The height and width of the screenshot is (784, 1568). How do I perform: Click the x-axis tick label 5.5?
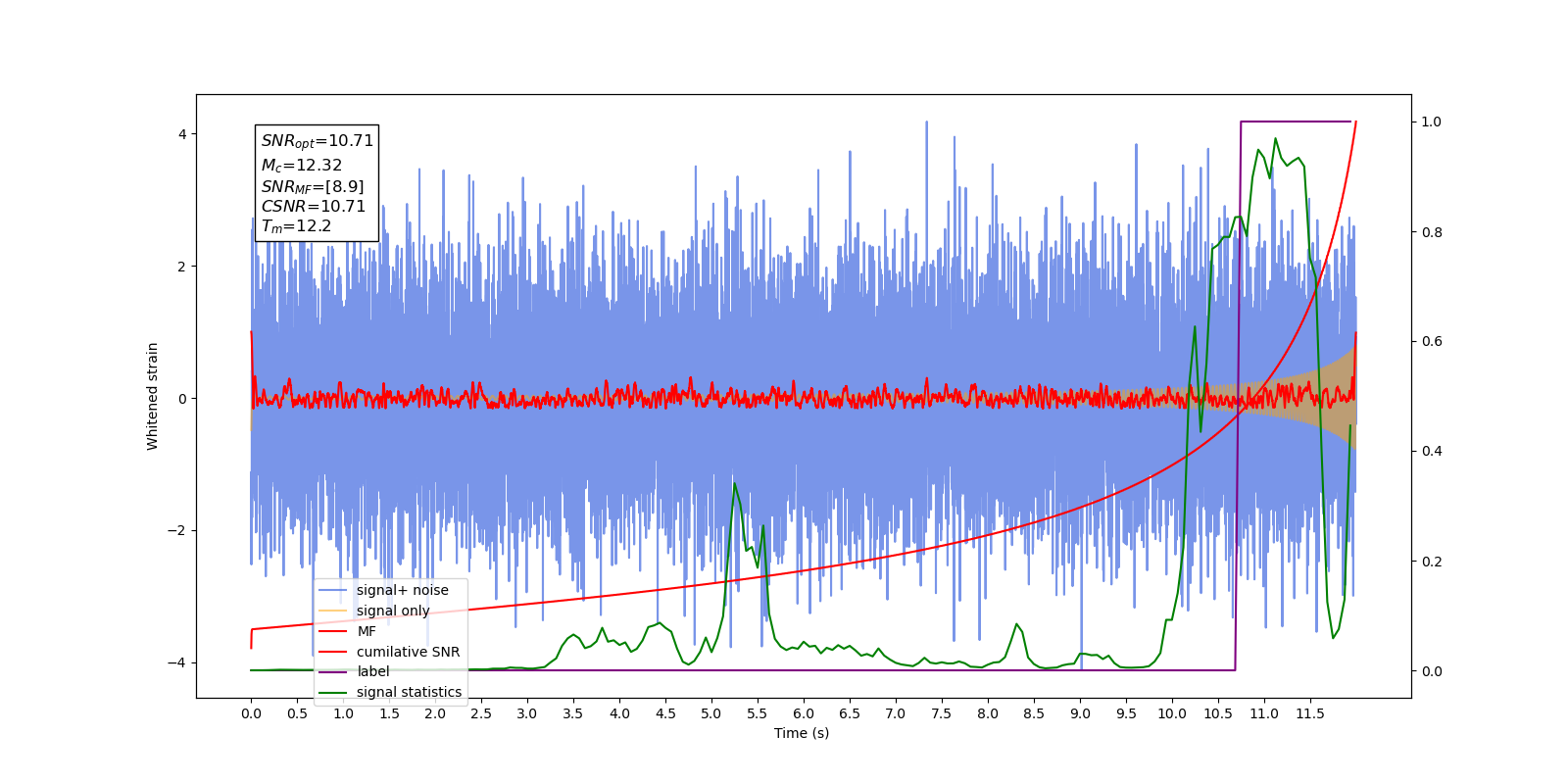pos(758,713)
